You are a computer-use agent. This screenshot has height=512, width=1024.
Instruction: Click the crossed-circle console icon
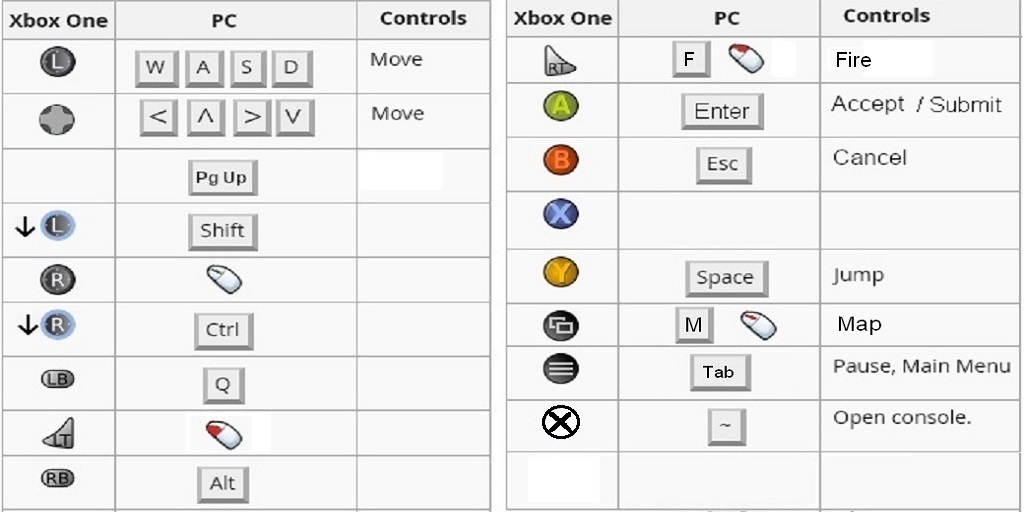point(561,423)
